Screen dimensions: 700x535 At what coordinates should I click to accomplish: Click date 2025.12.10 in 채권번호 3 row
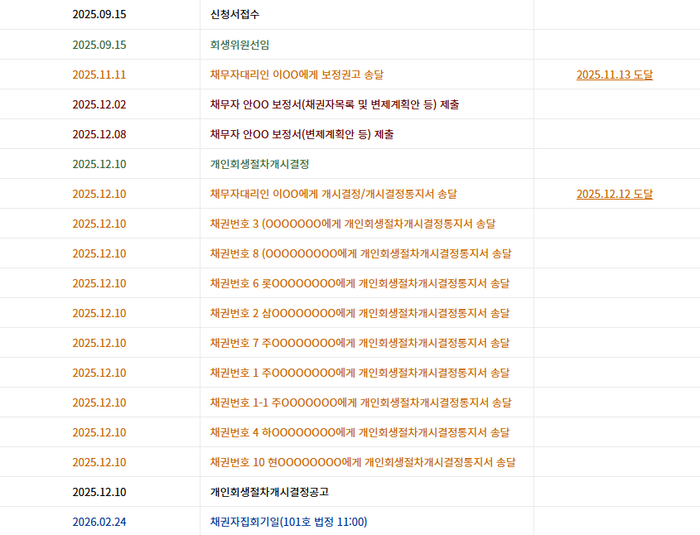(x=99, y=224)
